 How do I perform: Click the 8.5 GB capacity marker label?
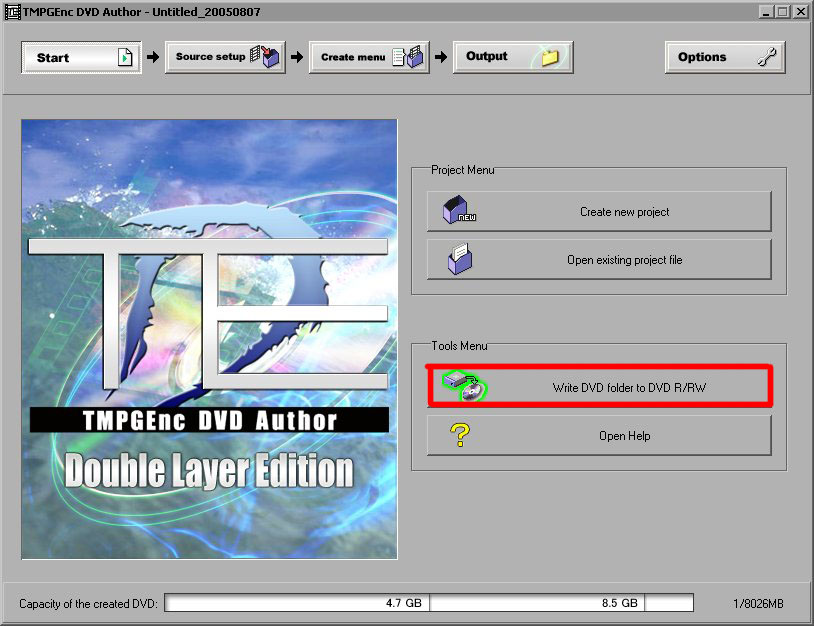(619, 603)
